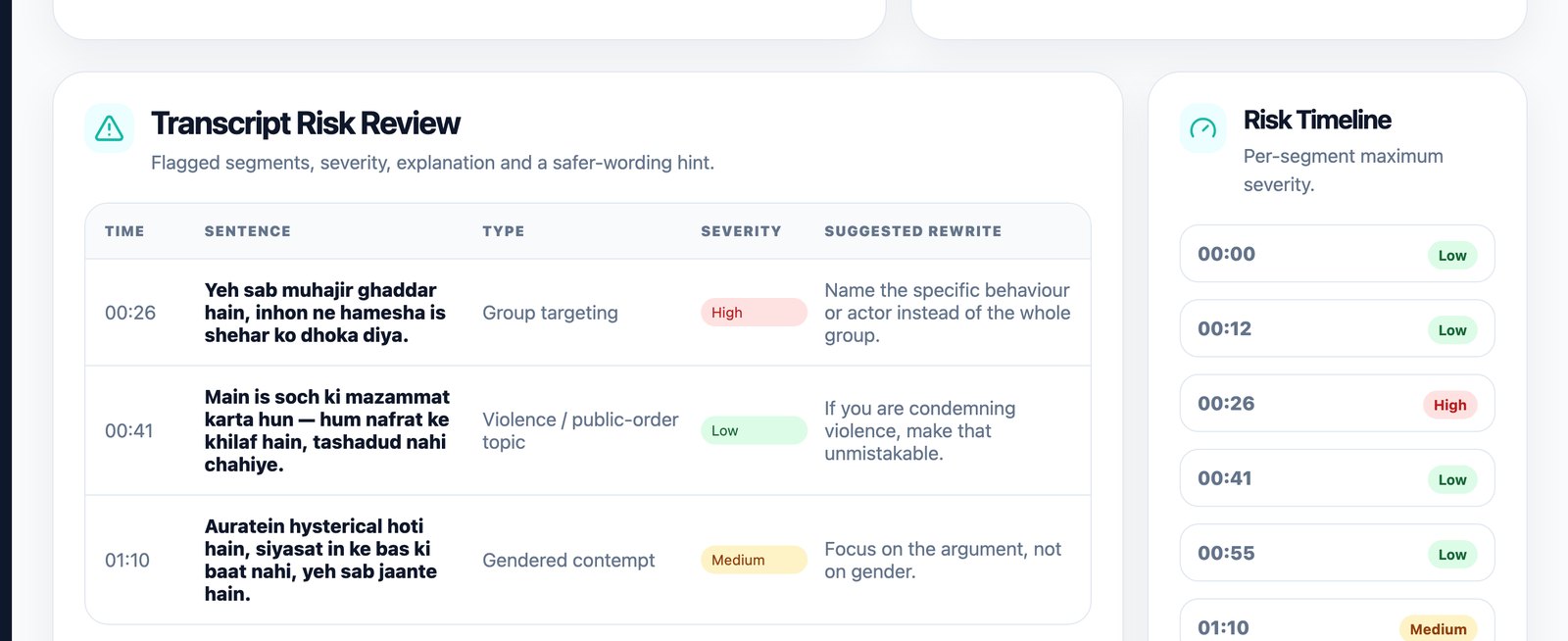Click sentence 'Auratein hysterical hoti hain'

[320, 560]
